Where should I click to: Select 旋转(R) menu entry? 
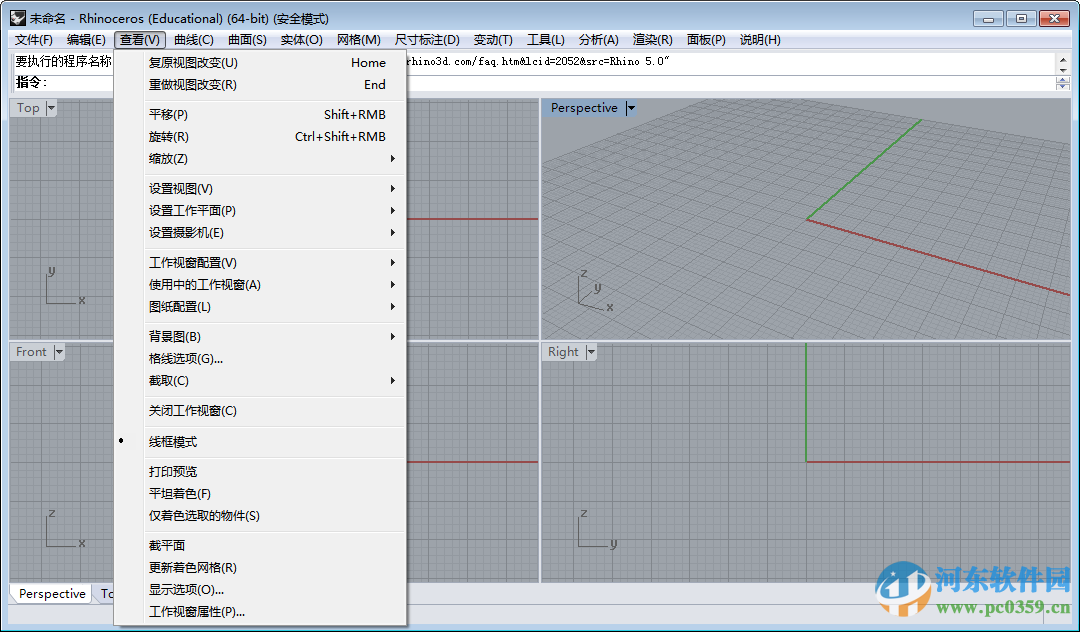260,136
